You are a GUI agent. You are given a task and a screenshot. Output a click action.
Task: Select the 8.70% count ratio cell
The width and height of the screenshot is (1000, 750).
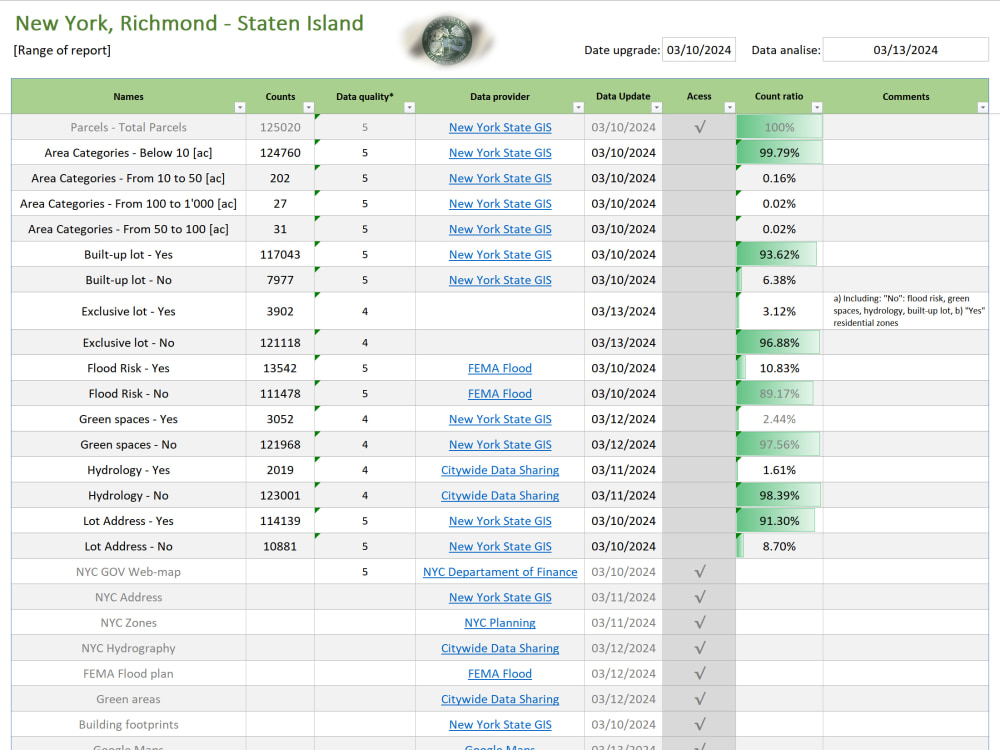[x=779, y=546]
